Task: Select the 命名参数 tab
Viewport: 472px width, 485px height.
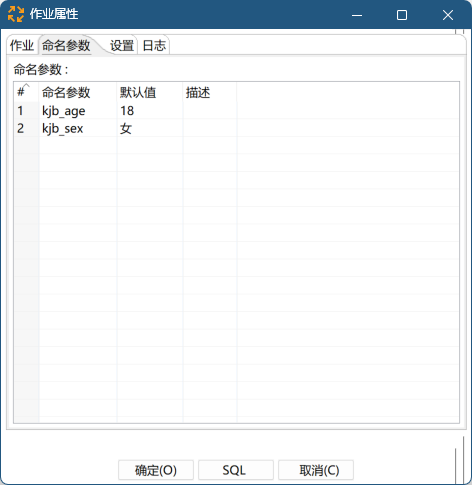Action: point(66,45)
